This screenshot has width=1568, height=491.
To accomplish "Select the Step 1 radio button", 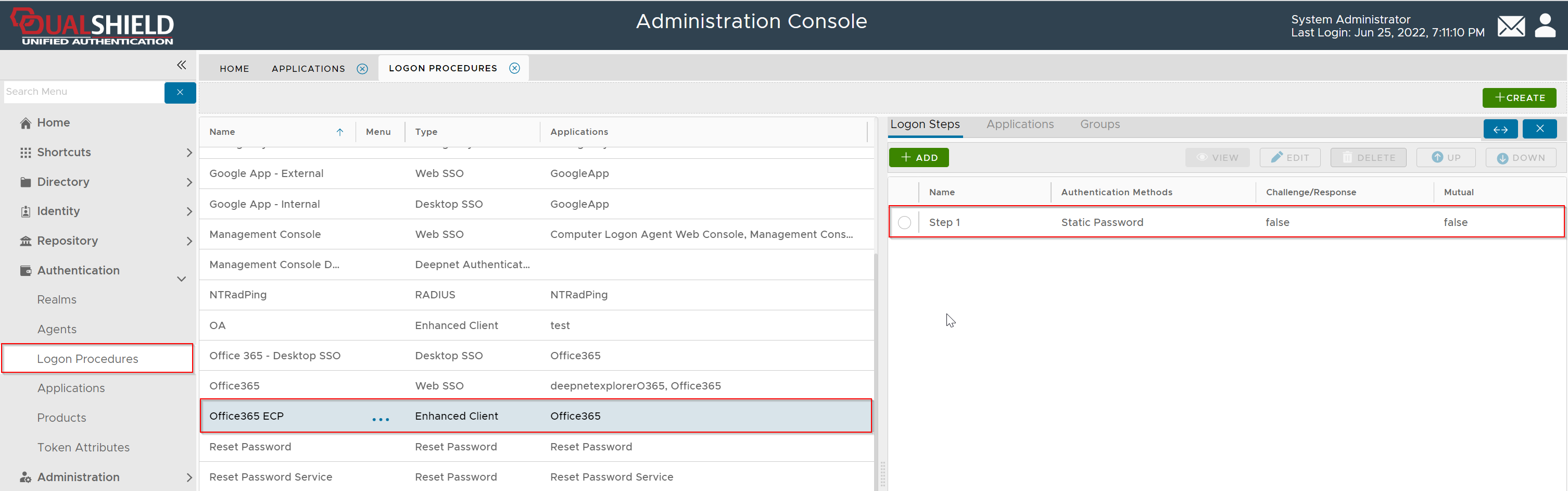I will [x=904, y=222].
